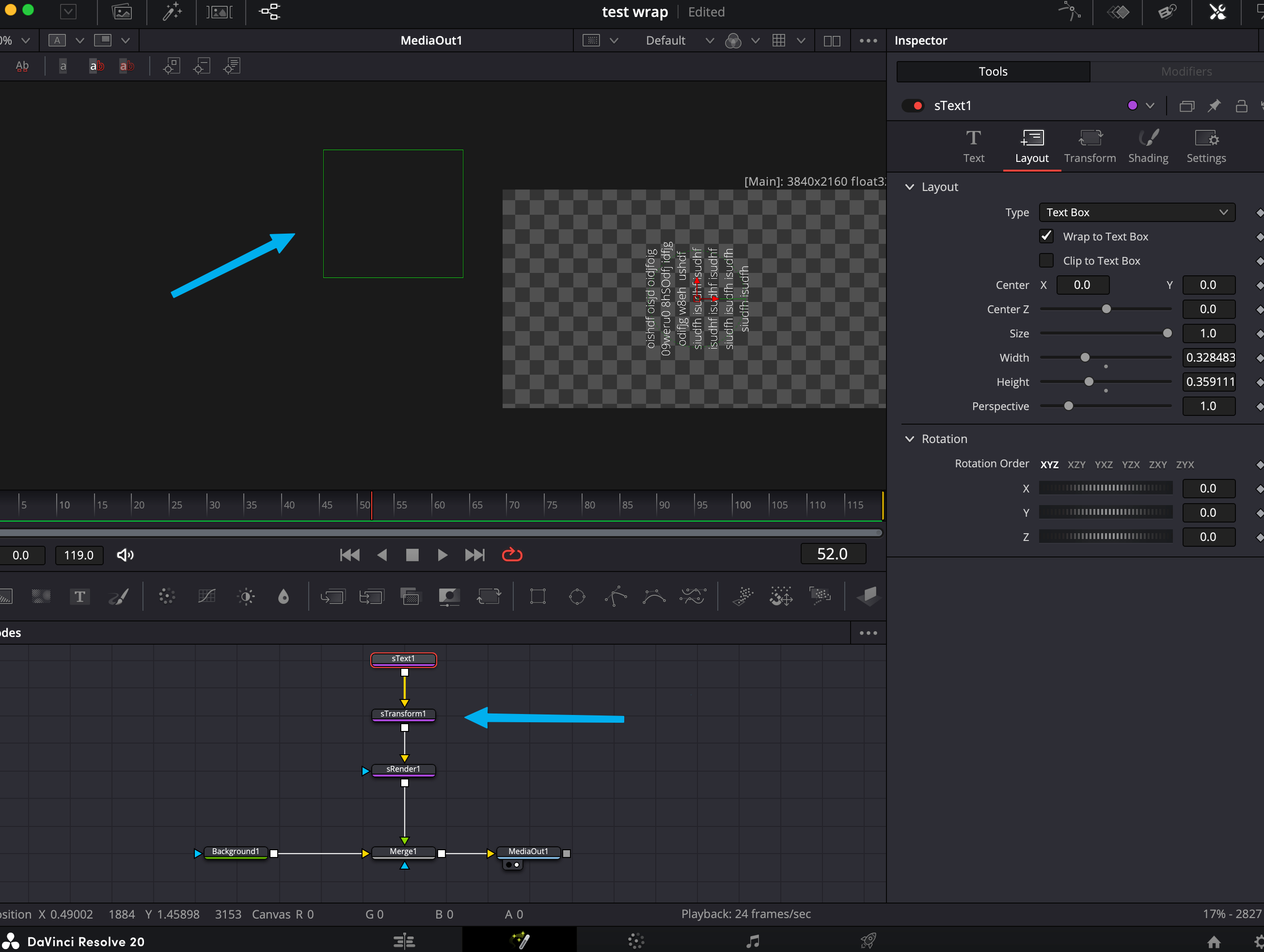Open the Effects magic wand icon
Viewport: 1264px width, 952px height.
click(172, 12)
